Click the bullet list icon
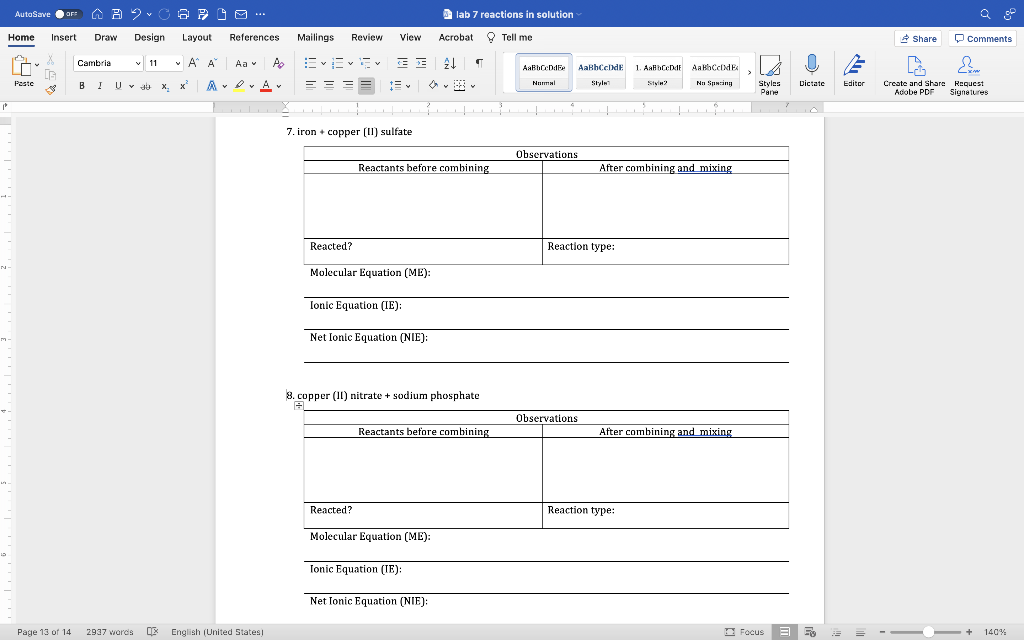Viewport: 1024px width, 640px height. (x=311, y=63)
